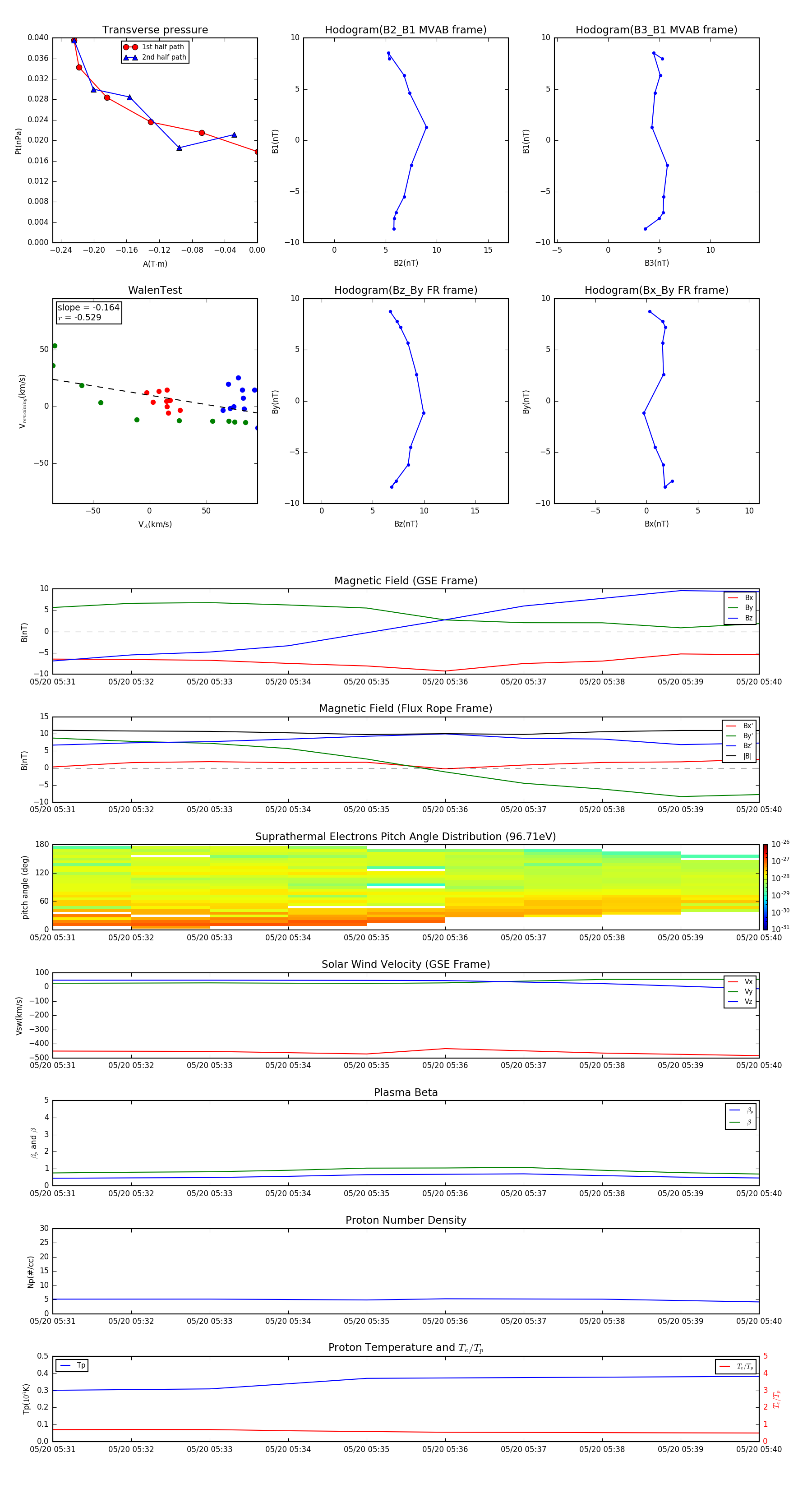Click the 'Vsw(km/s)' axis label
The image size is (812, 1489).
click(x=18, y=1016)
